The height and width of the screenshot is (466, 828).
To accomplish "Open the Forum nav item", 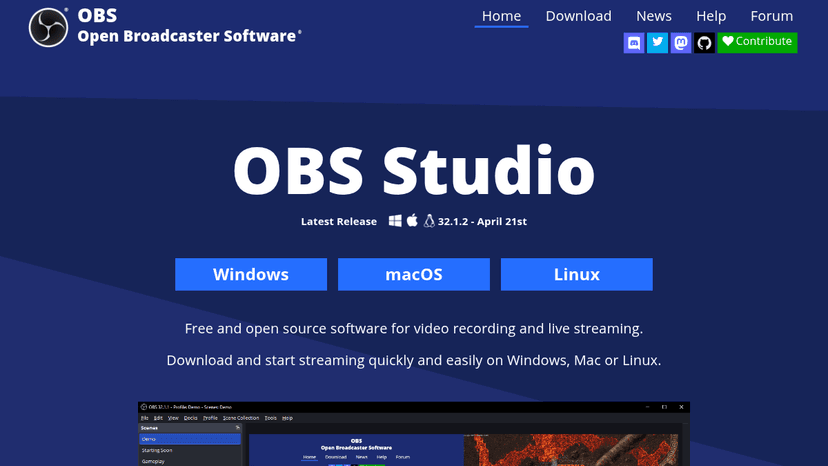I will pyautogui.click(x=771, y=16).
